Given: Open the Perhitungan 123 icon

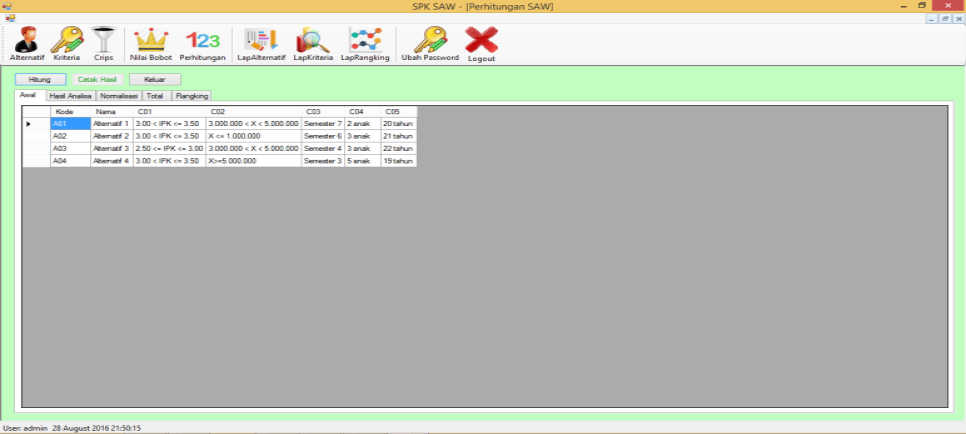Looking at the screenshot, I should pyautogui.click(x=203, y=44).
